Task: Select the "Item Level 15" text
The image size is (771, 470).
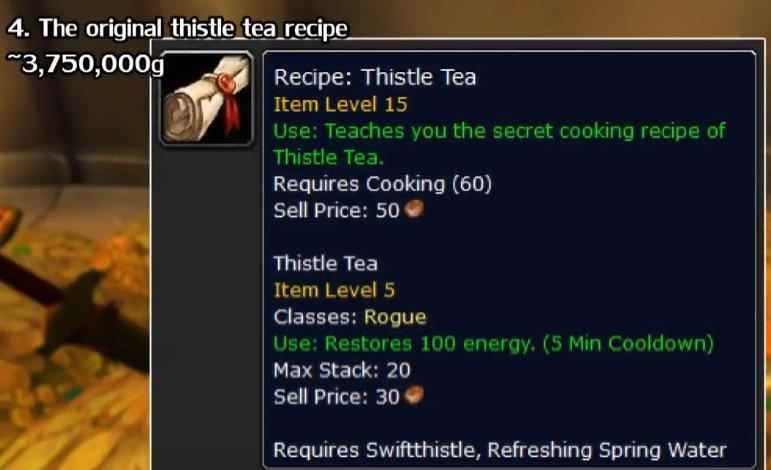Action: coord(340,104)
